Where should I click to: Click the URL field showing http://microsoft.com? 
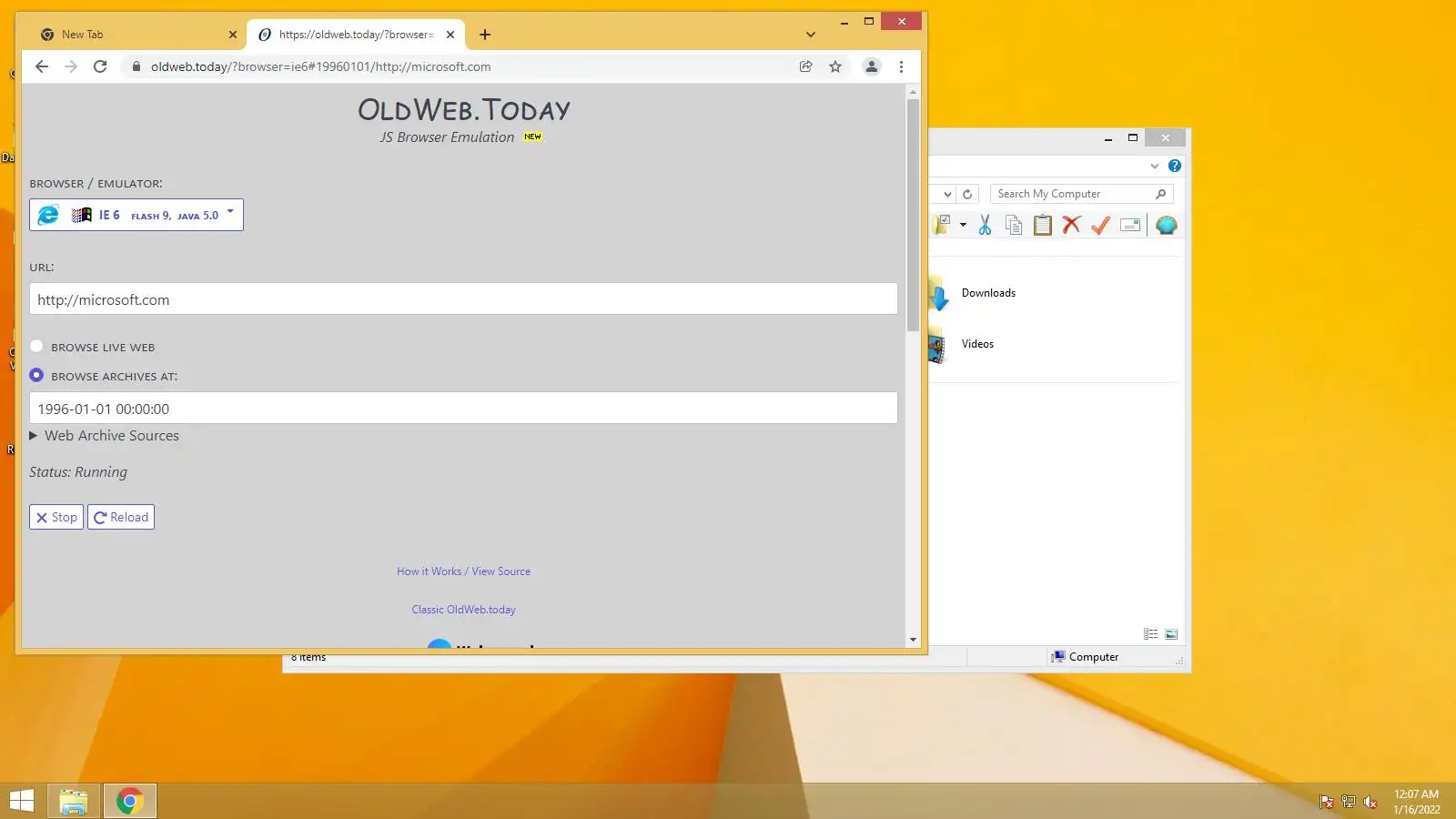click(x=463, y=299)
